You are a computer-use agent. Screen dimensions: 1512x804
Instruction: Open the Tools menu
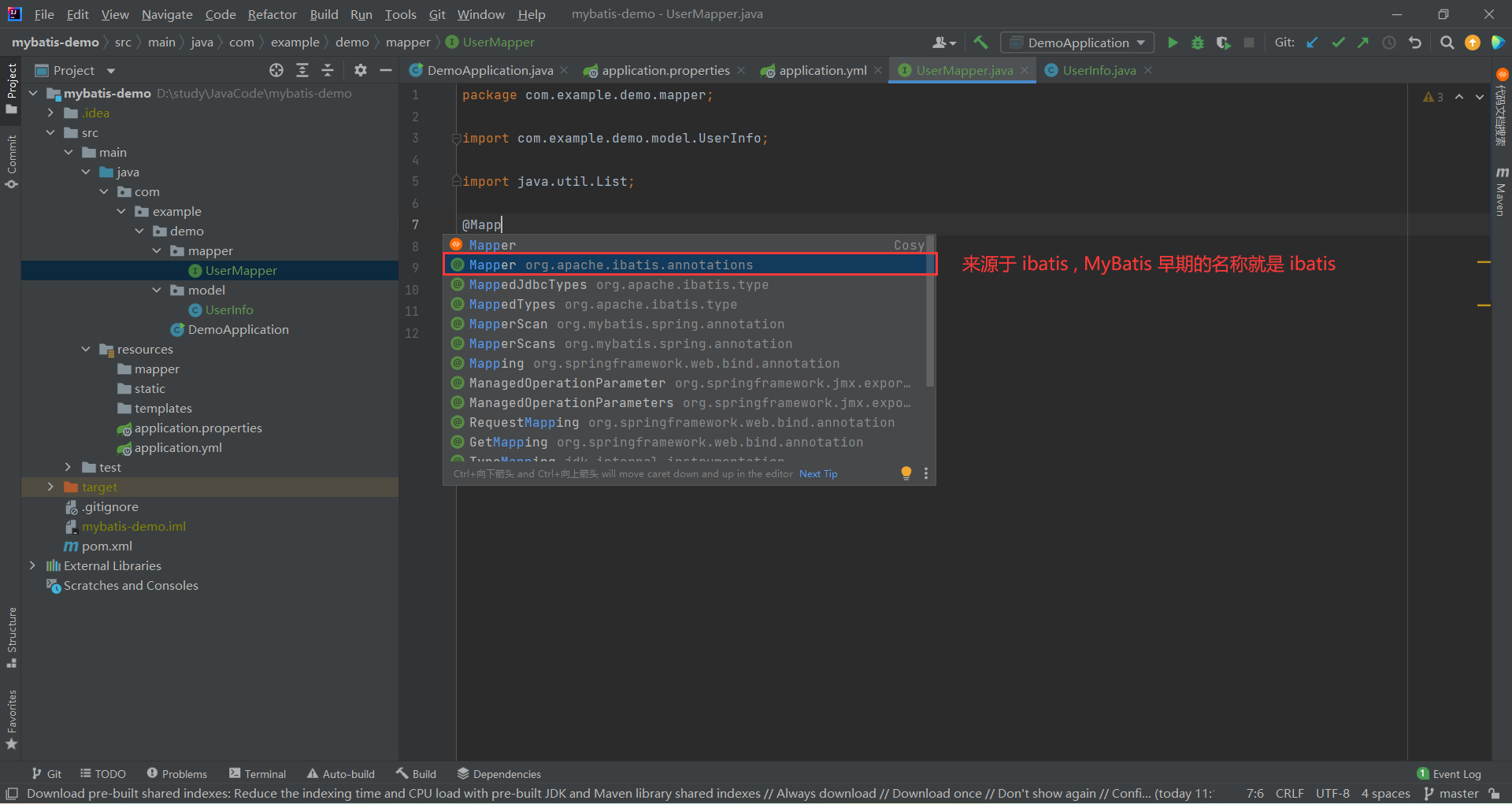[x=400, y=14]
